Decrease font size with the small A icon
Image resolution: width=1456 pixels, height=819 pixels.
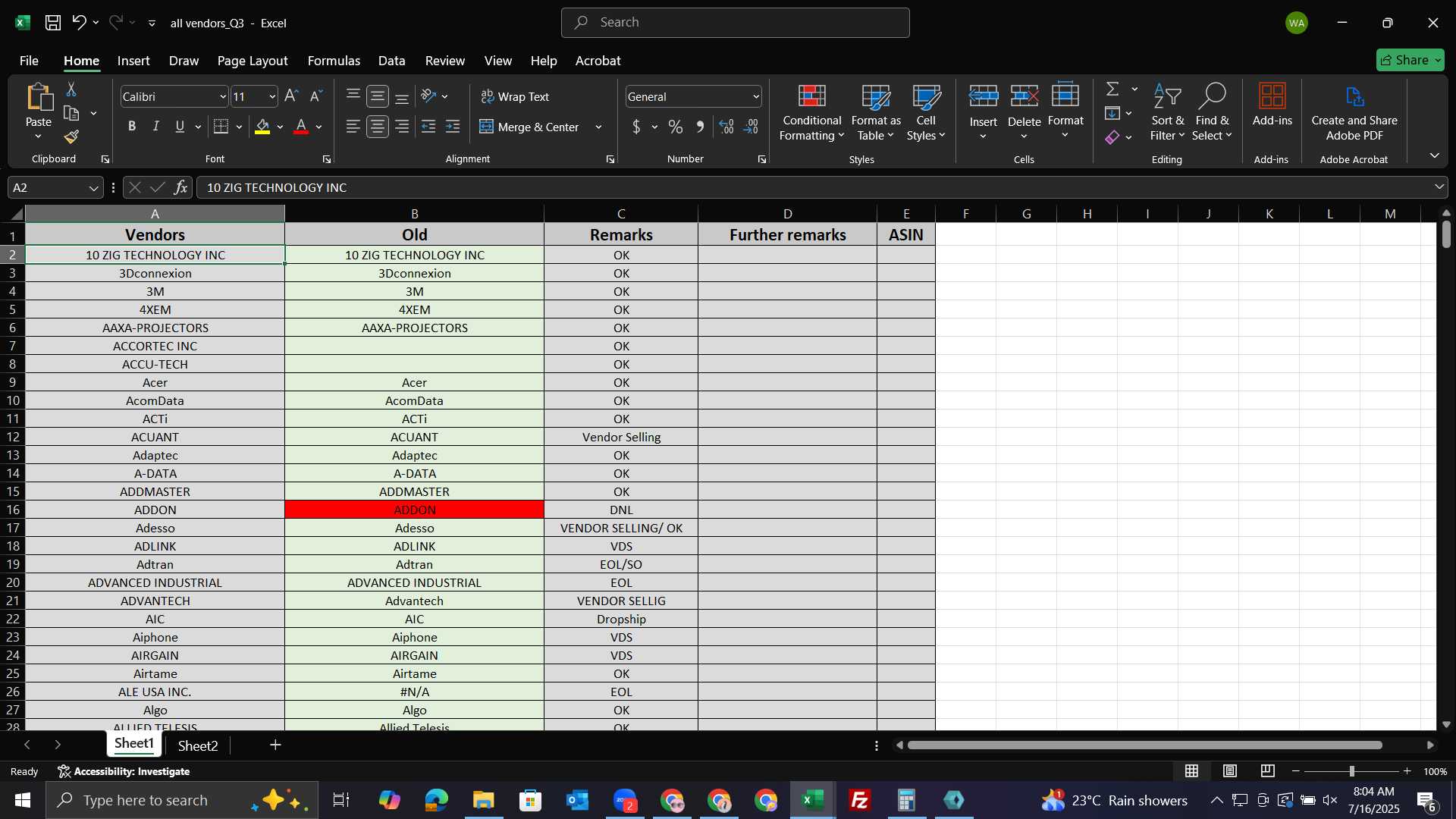click(317, 96)
